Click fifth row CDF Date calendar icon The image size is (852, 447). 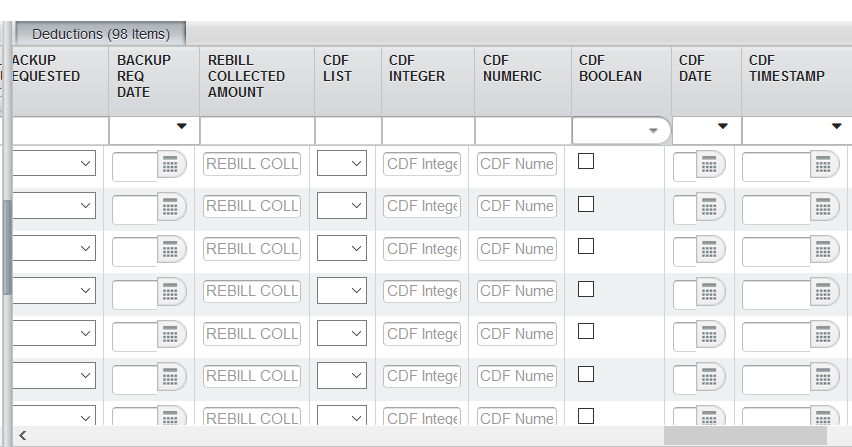tap(710, 335)
